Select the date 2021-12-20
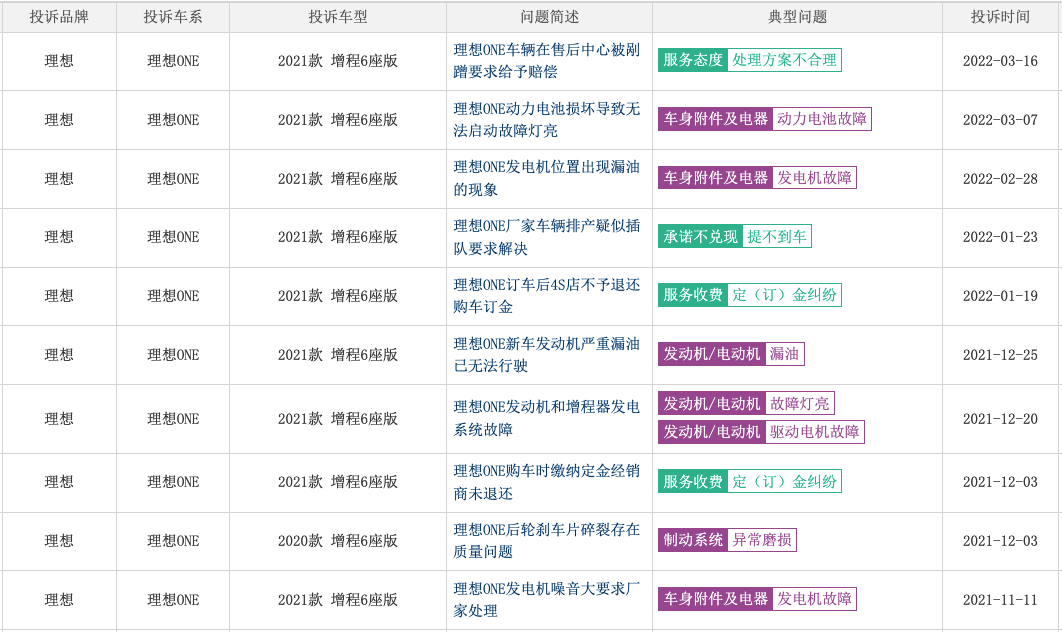 pyautogui.click(x=1000, y=419)
